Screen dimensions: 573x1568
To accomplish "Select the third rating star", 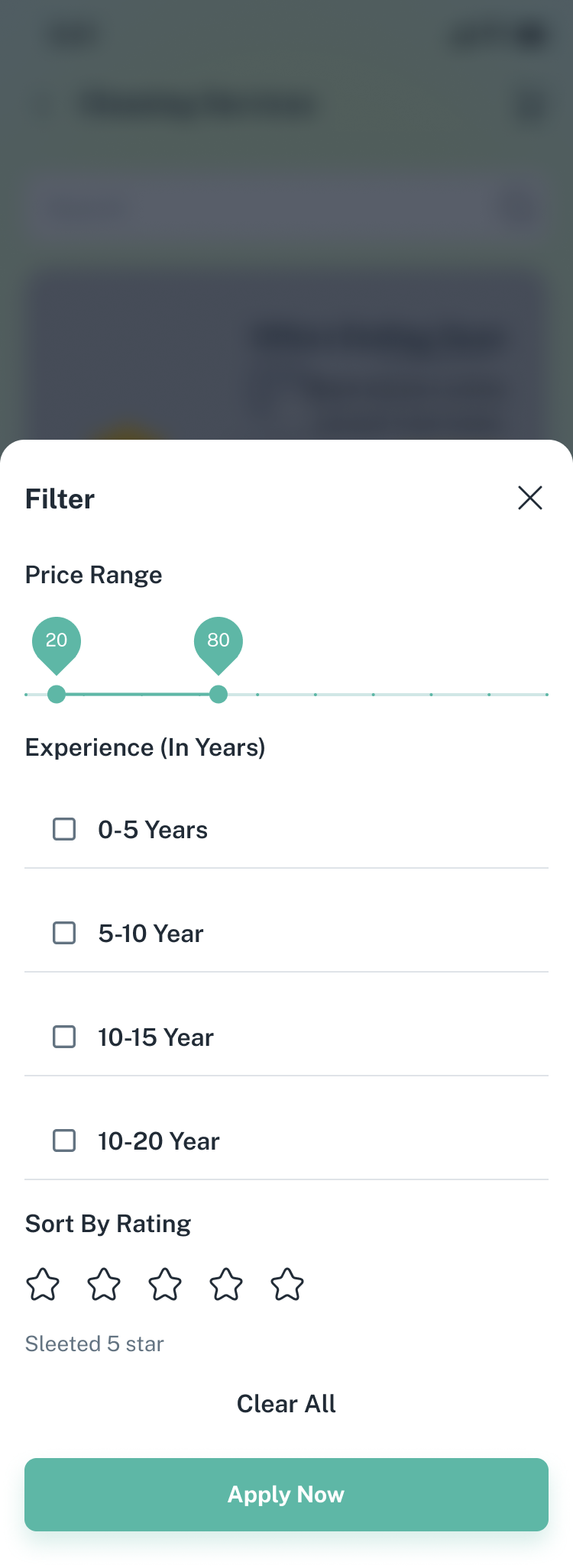I will (x=165, y=1284).
